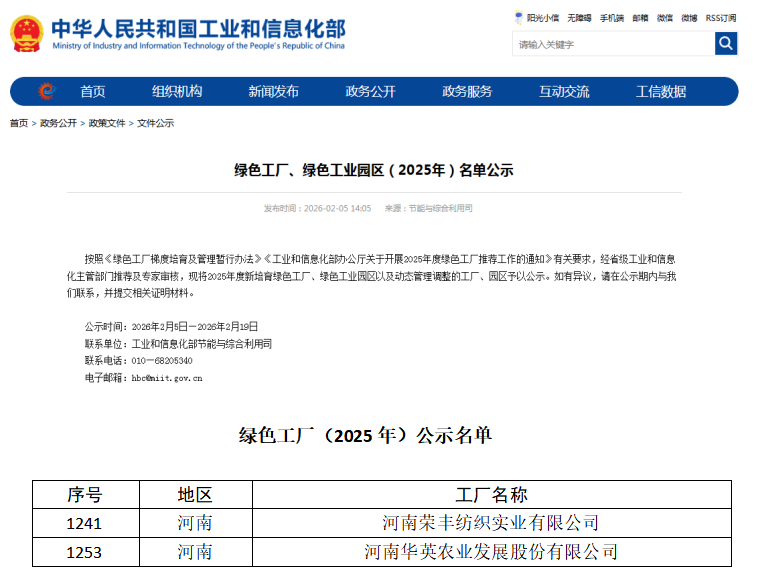Click the 邮箱 link at top

[640, 18]
